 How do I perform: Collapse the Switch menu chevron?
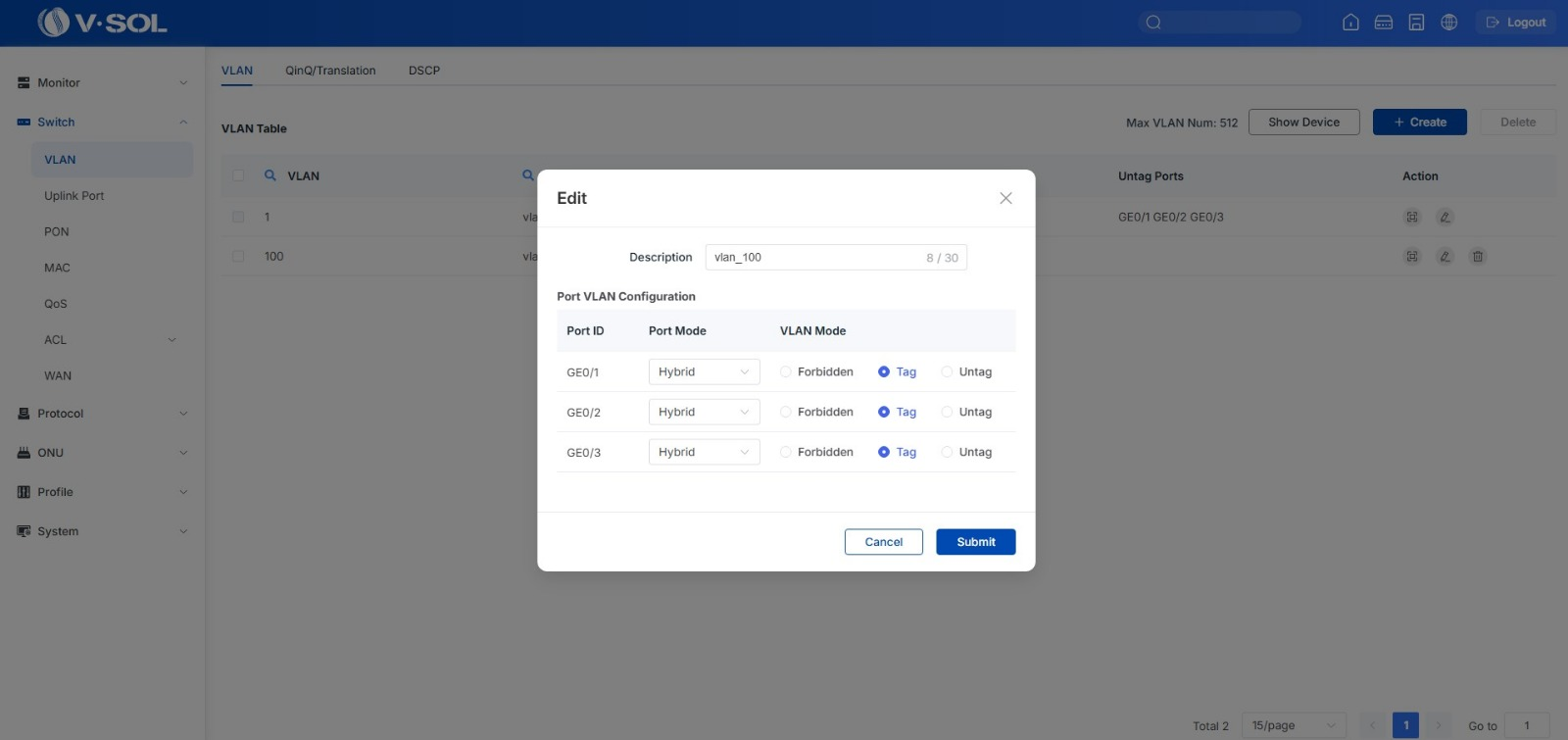183,123
